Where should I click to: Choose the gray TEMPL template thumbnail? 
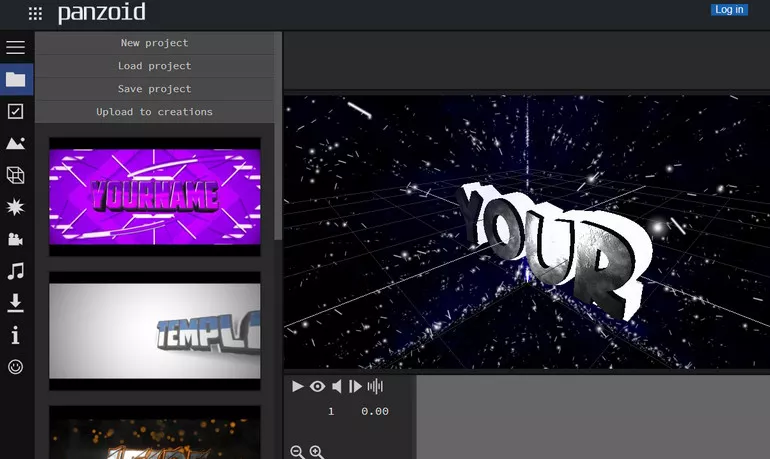[x=155, y=331]
